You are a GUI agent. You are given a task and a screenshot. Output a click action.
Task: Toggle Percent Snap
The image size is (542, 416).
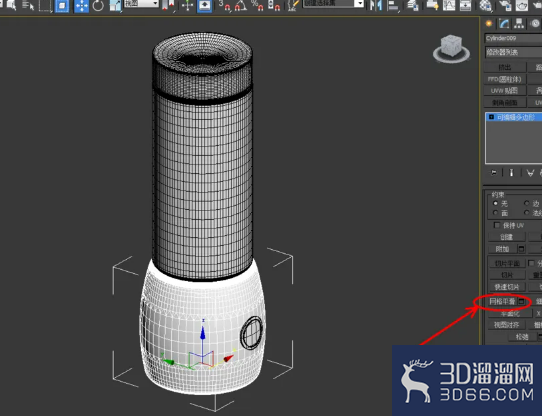coord(257,5)
